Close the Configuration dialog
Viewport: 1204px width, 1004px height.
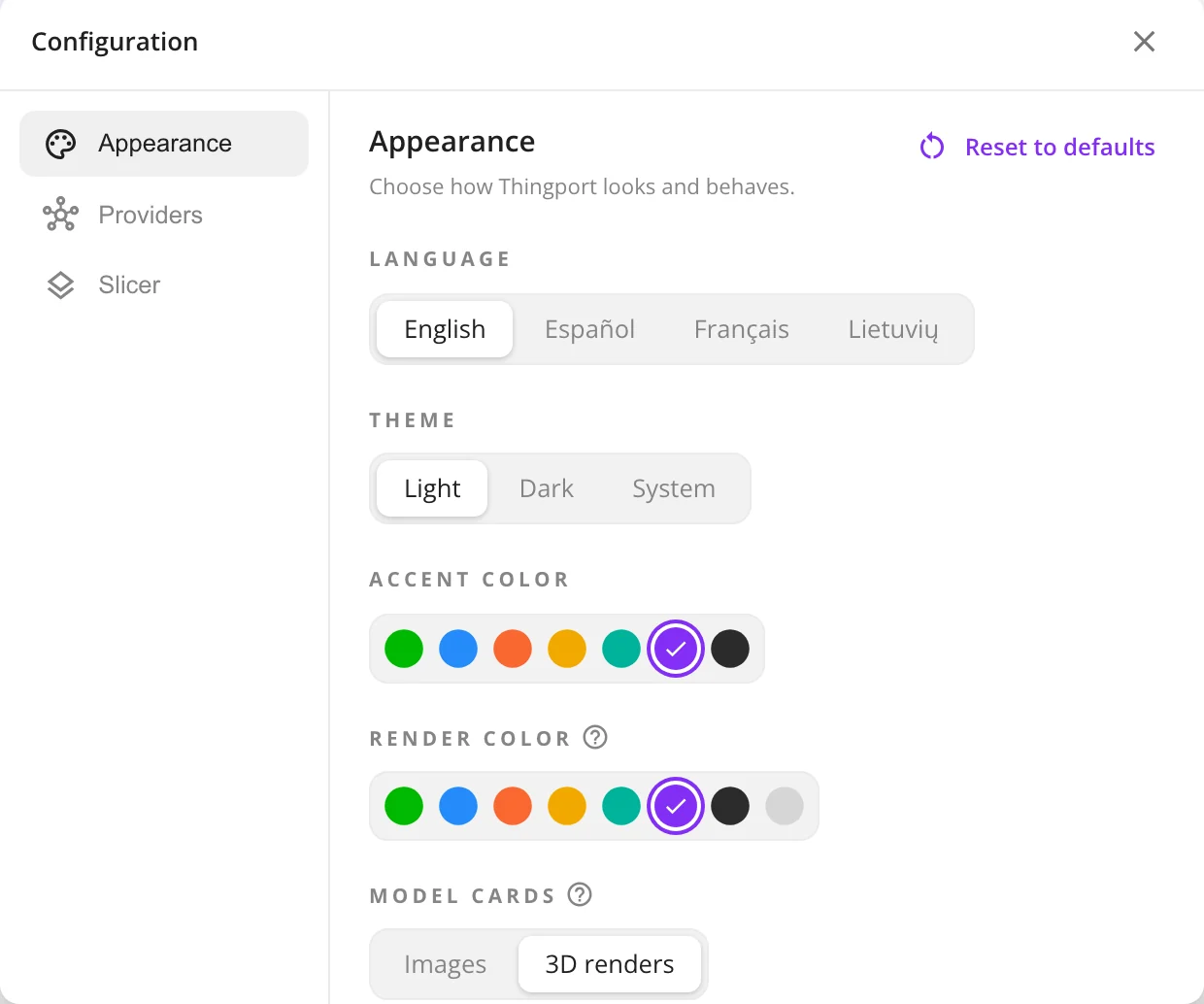point(1144,42)
